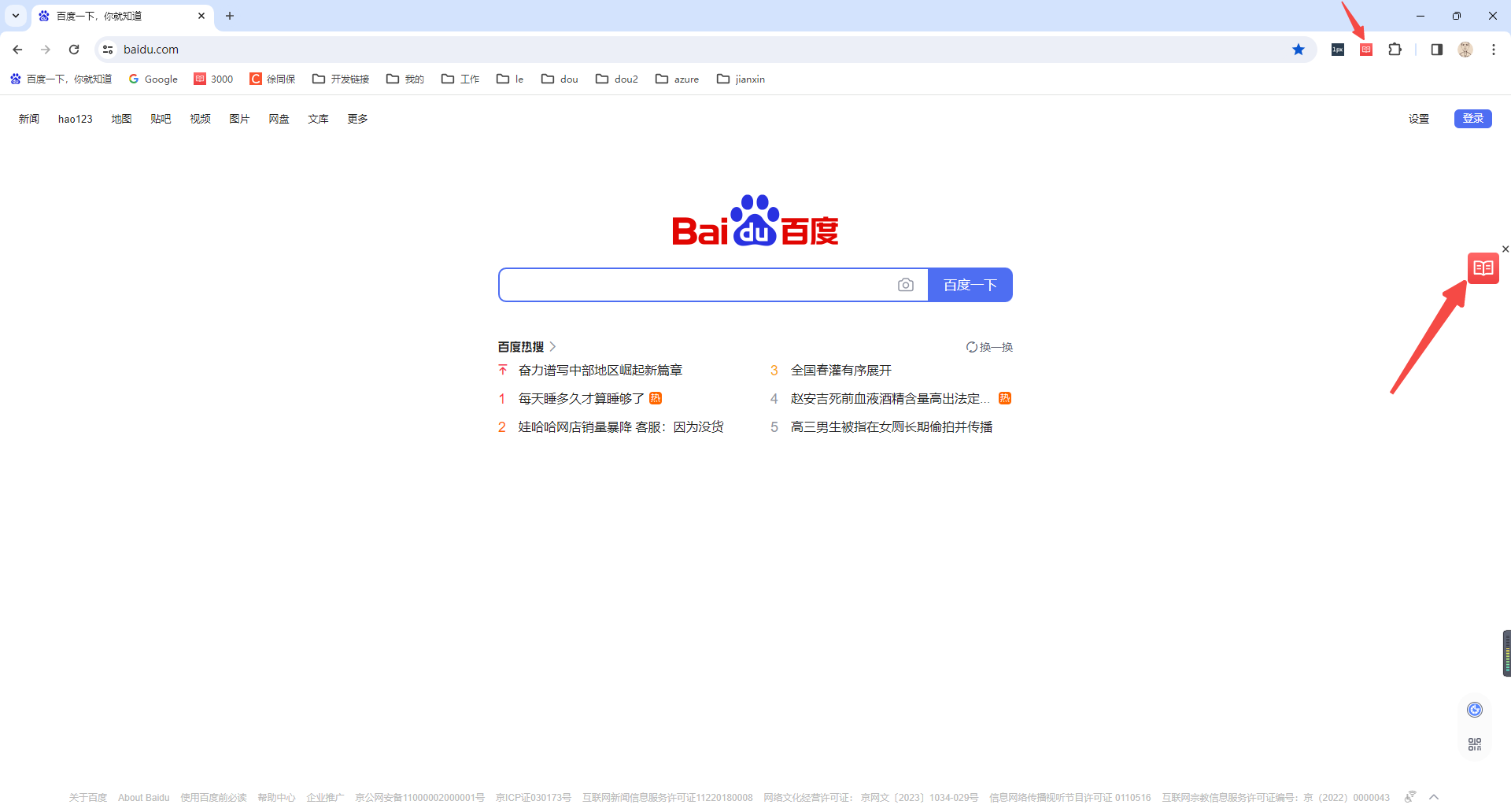Open Chrome three-dot menu

tap(1494, 50)
